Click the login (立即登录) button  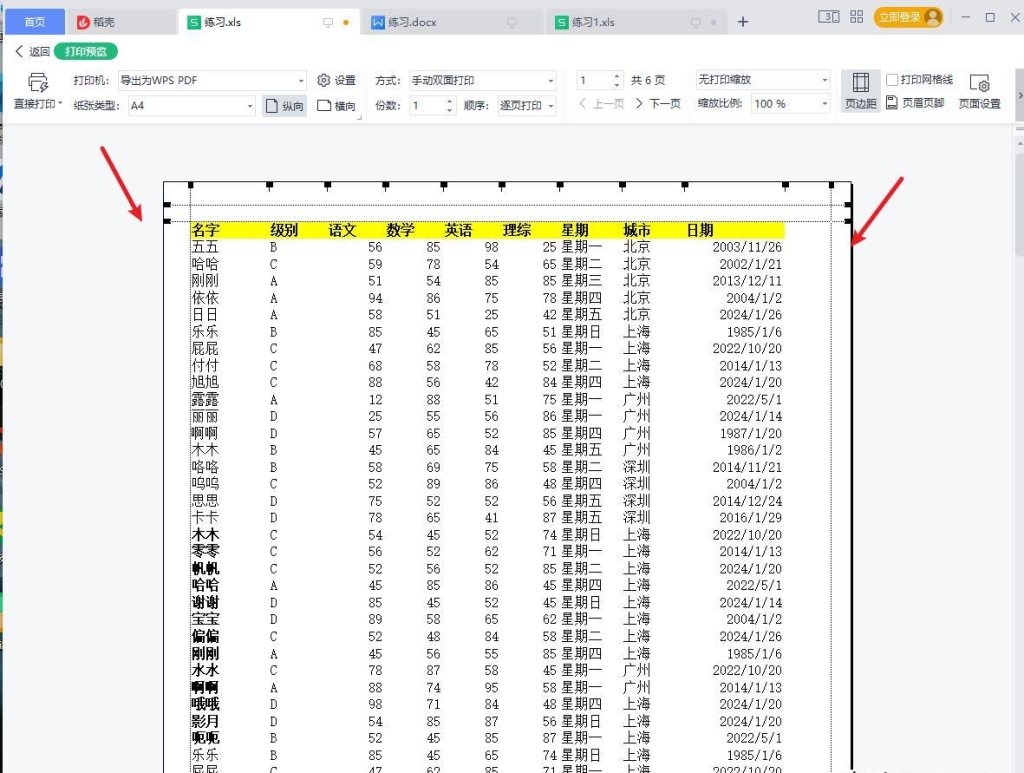pos(908,17)
